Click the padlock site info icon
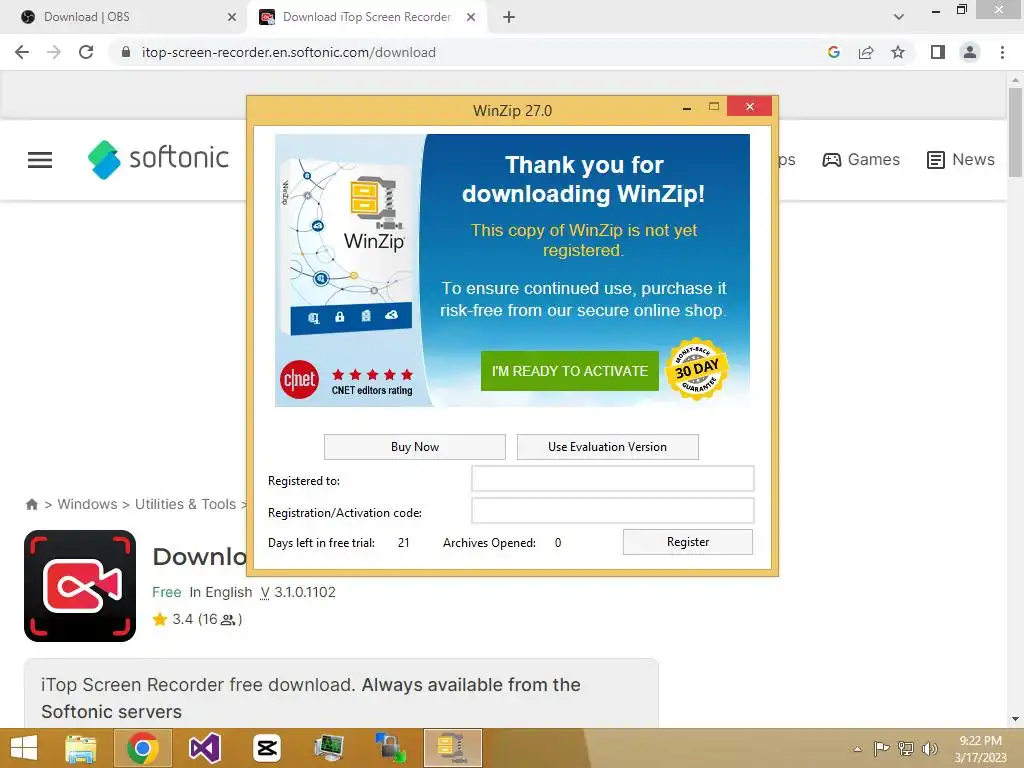This screenshot has width=1024, height=768. 126,52
